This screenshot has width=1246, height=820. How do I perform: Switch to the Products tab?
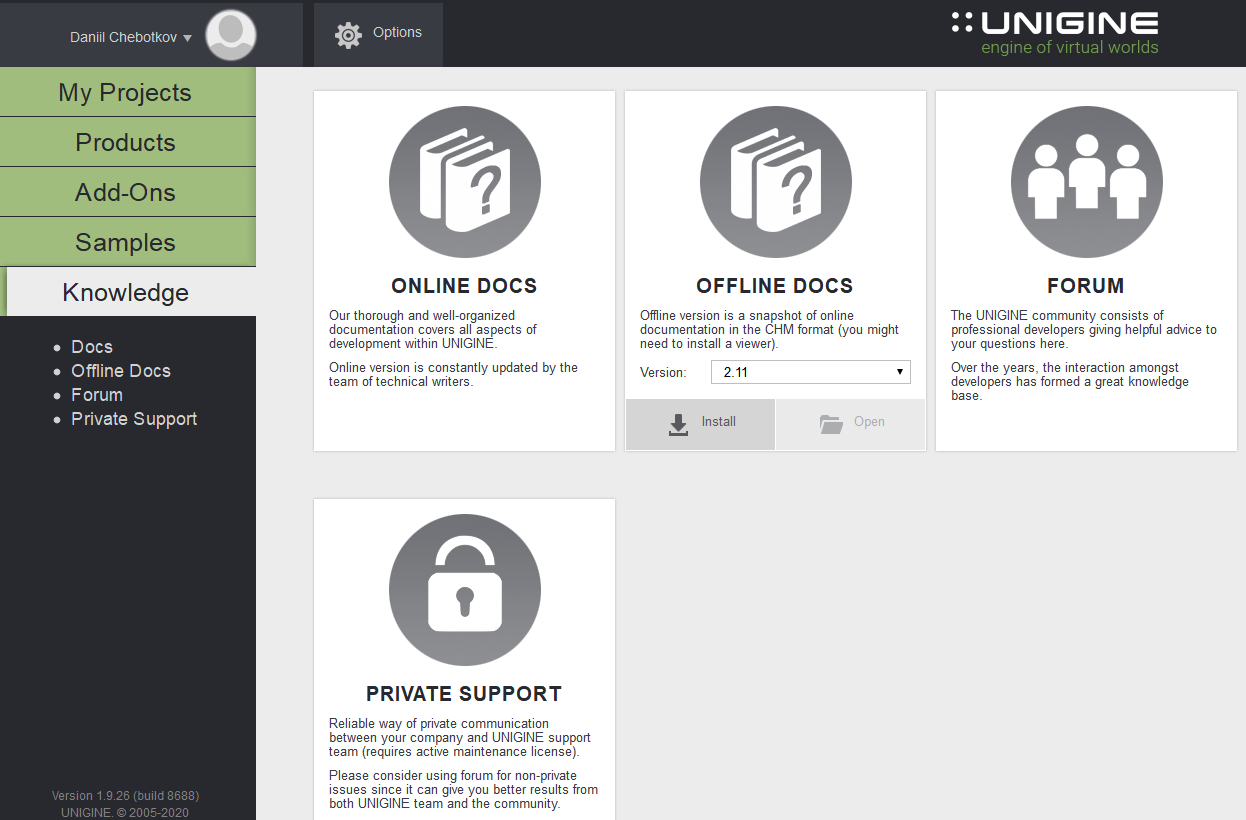(125, 142)
